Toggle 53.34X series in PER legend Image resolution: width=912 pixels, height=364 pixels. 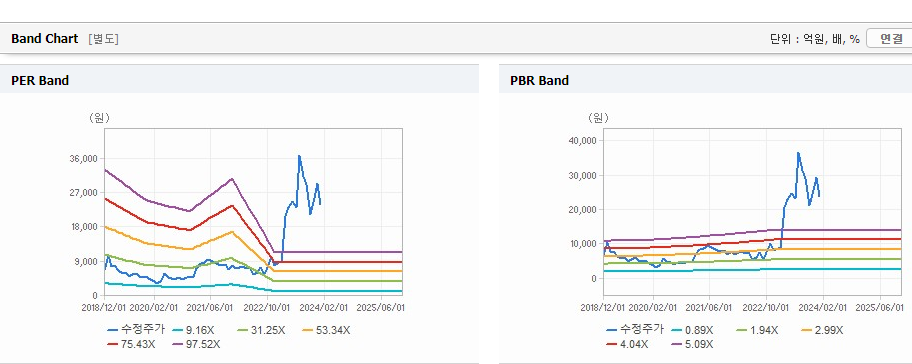326,330
